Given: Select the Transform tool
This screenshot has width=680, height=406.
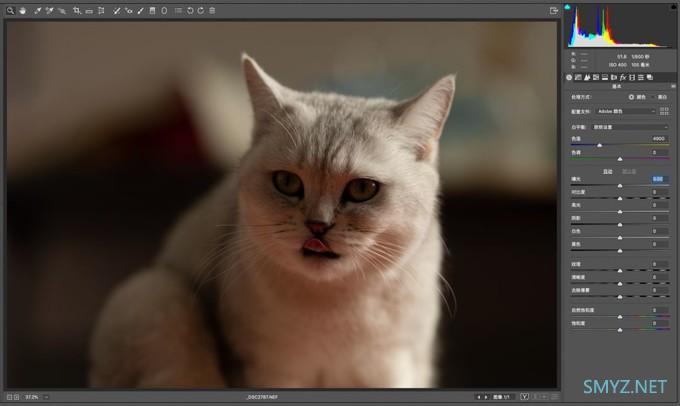Looking at the screenshot, I should (101, 10).
